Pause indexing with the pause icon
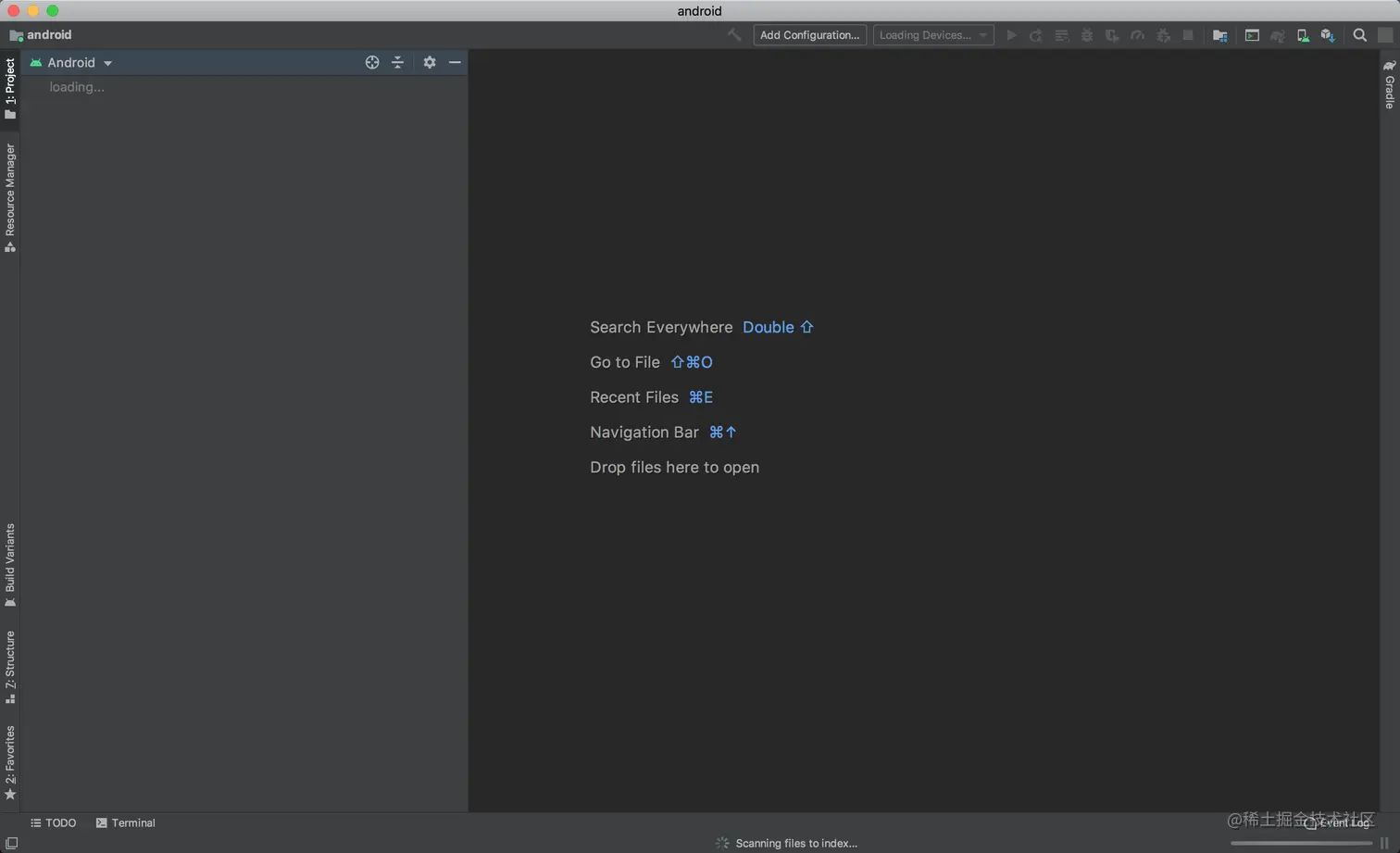This screenshot has width=1400, height=853. [1384, 843]
